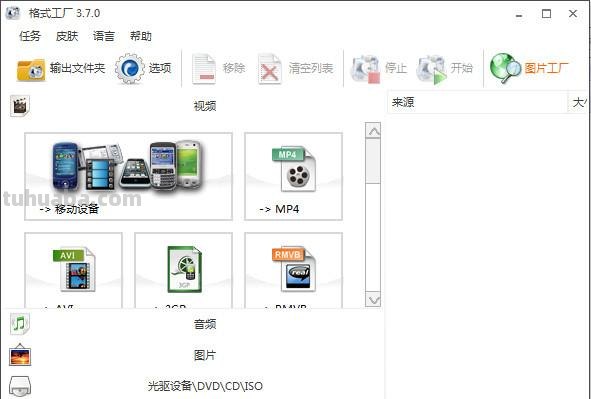Choose the 移动设备 mobile device conversion
This screenshot has width=591, height=399.
129,176
